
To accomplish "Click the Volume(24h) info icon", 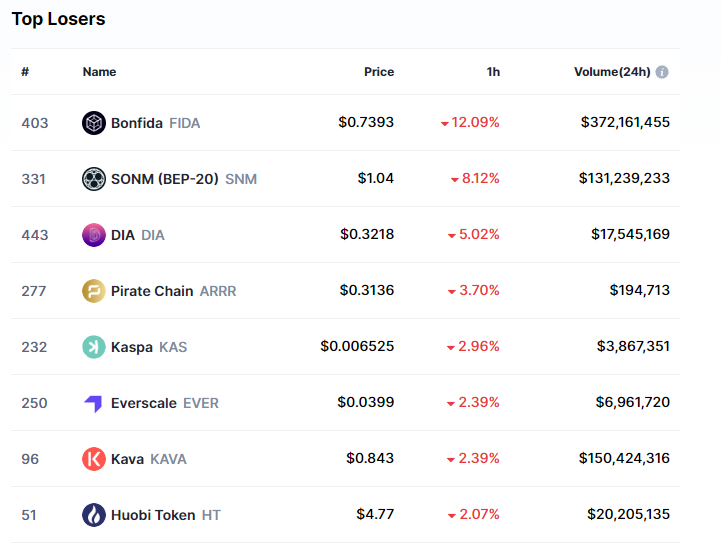I will tap(662, 72).
